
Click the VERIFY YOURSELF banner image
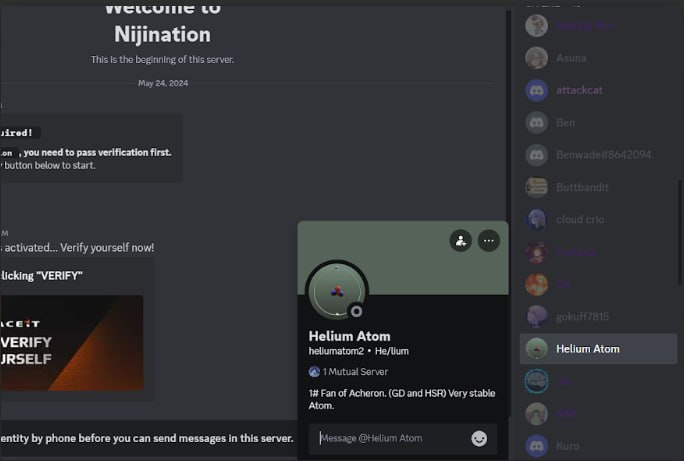pyautogui.click(x=72, y=343)
